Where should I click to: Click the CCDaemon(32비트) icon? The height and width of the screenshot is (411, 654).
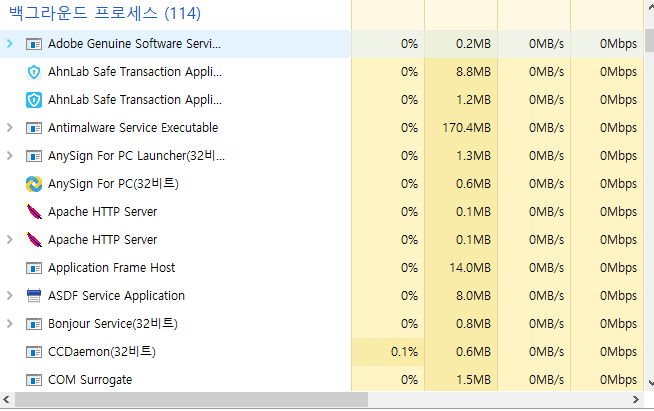pyautogui.click(x=34, y=352)
